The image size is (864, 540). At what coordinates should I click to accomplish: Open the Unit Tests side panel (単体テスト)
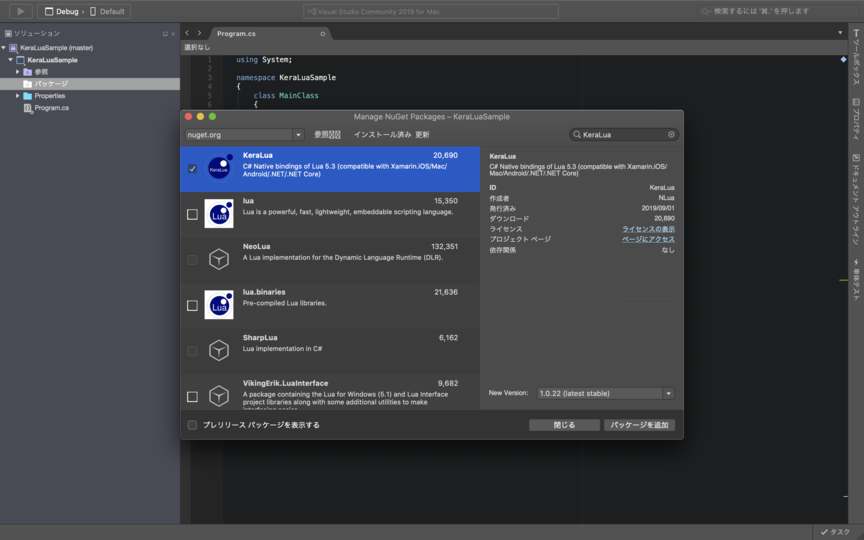pyautogui.click(x=856, y=280)
